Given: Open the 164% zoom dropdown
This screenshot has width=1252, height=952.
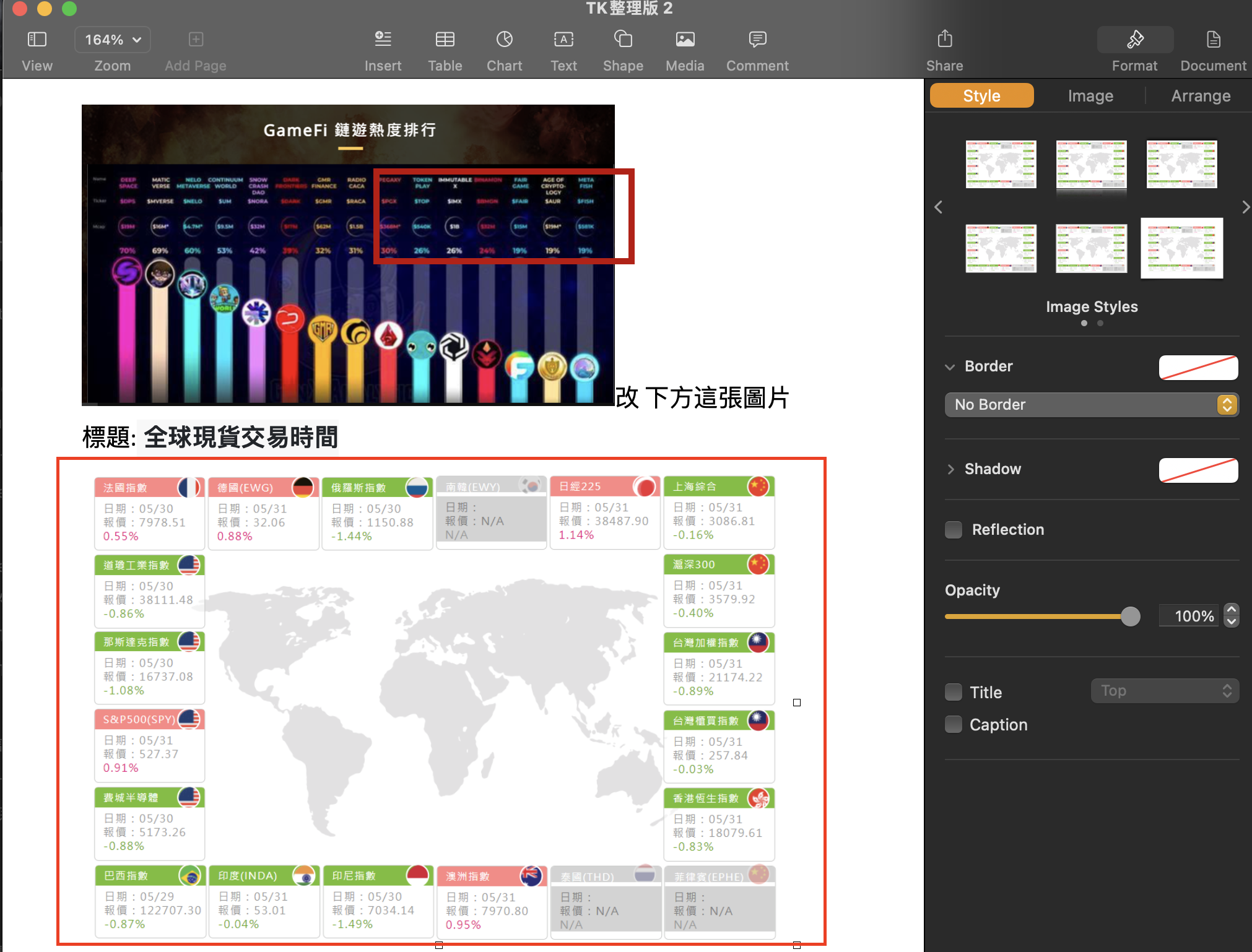Looking at the screenshot, I should (113, 40).
